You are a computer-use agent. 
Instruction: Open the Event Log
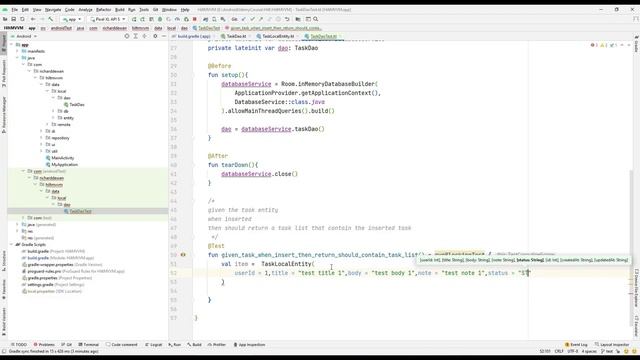[x=576, y=345]
